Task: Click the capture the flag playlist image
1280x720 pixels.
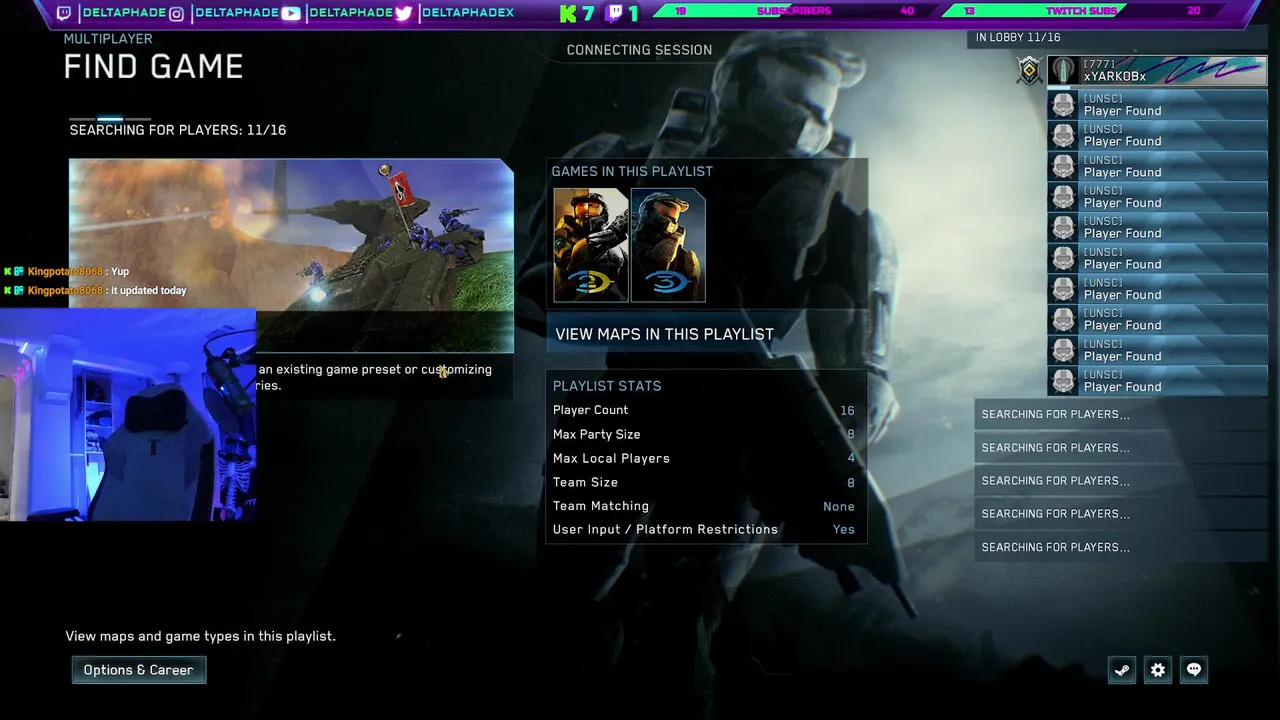Action: point(291,255)
